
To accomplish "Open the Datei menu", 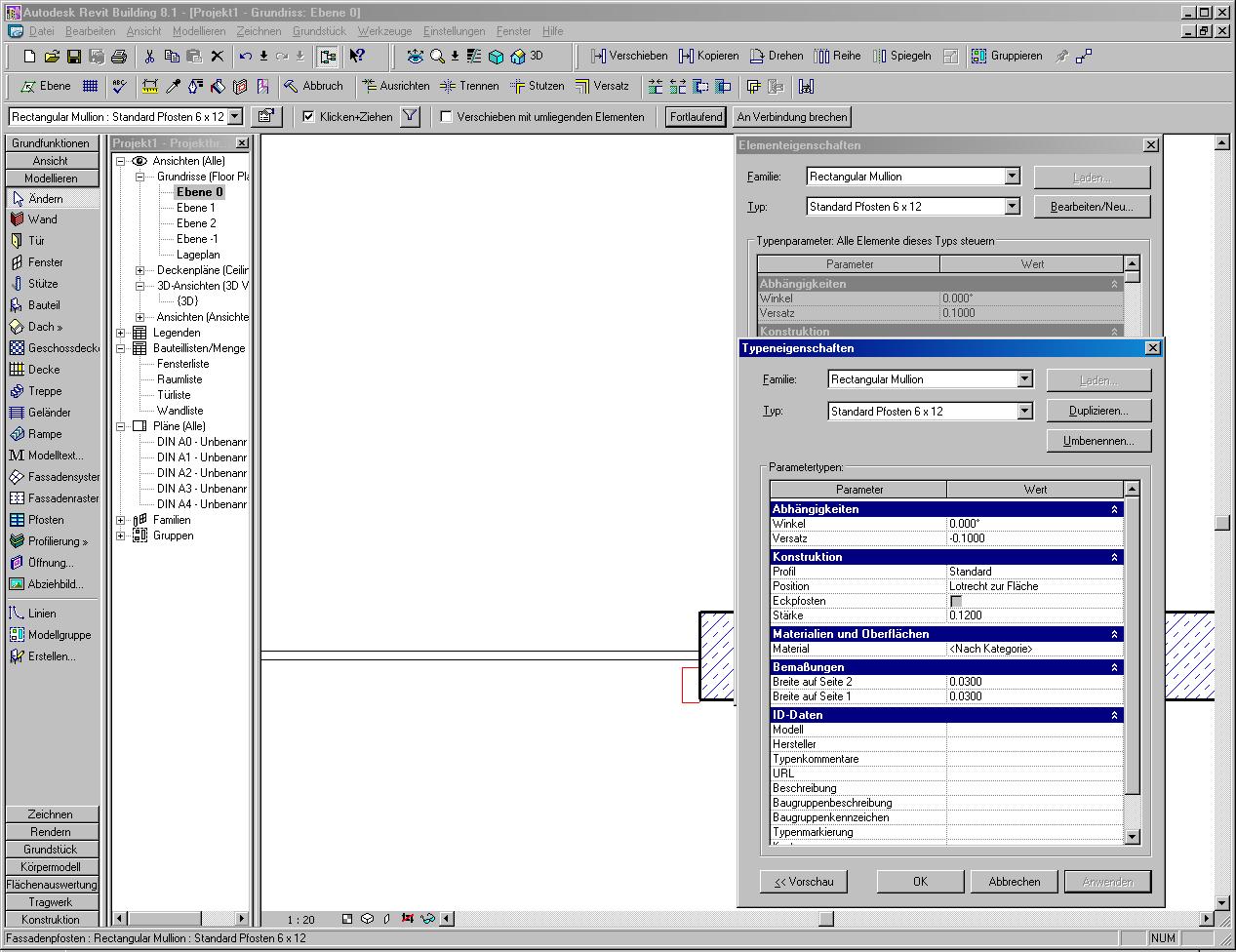I will pyautogui.click(x=41, y=31).
